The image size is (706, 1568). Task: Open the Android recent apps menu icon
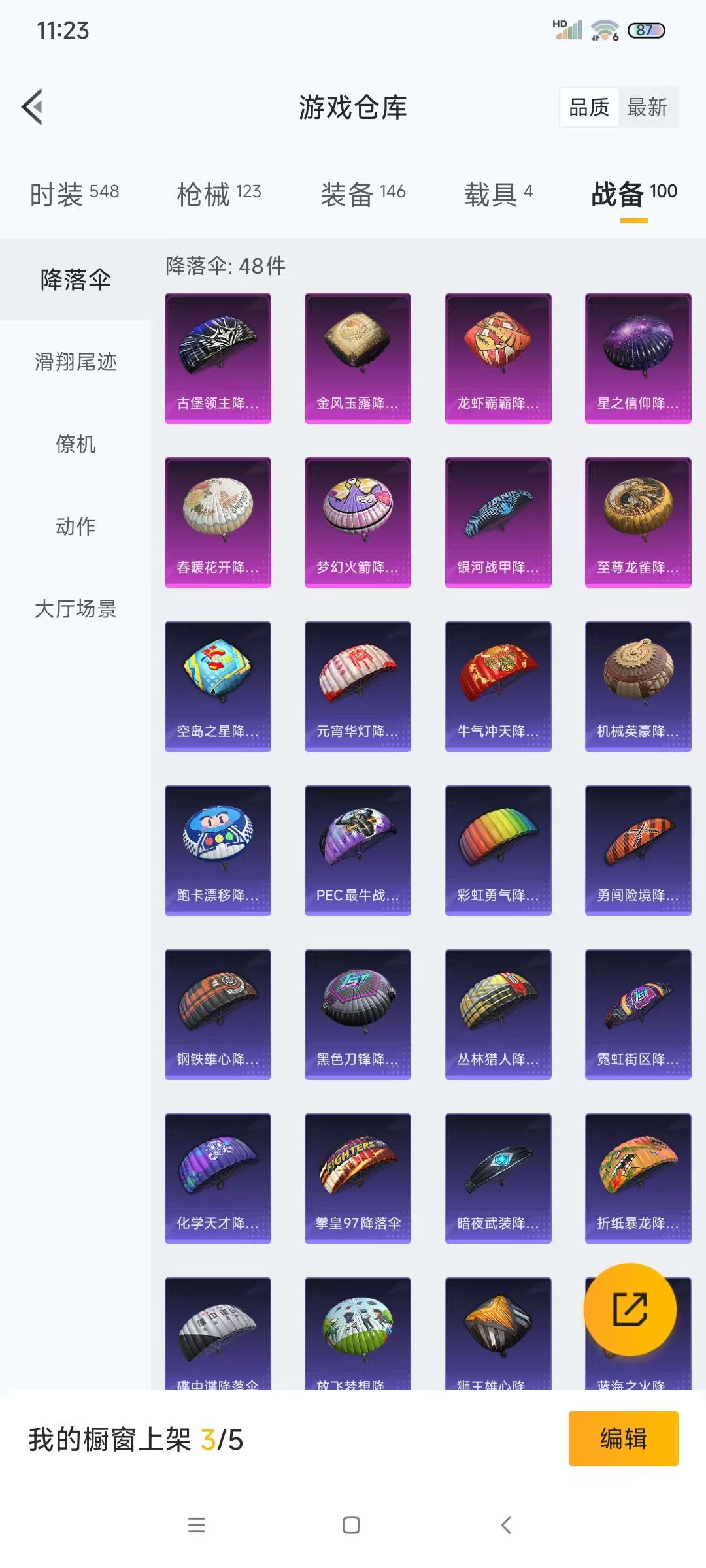tap(197, 1525)
